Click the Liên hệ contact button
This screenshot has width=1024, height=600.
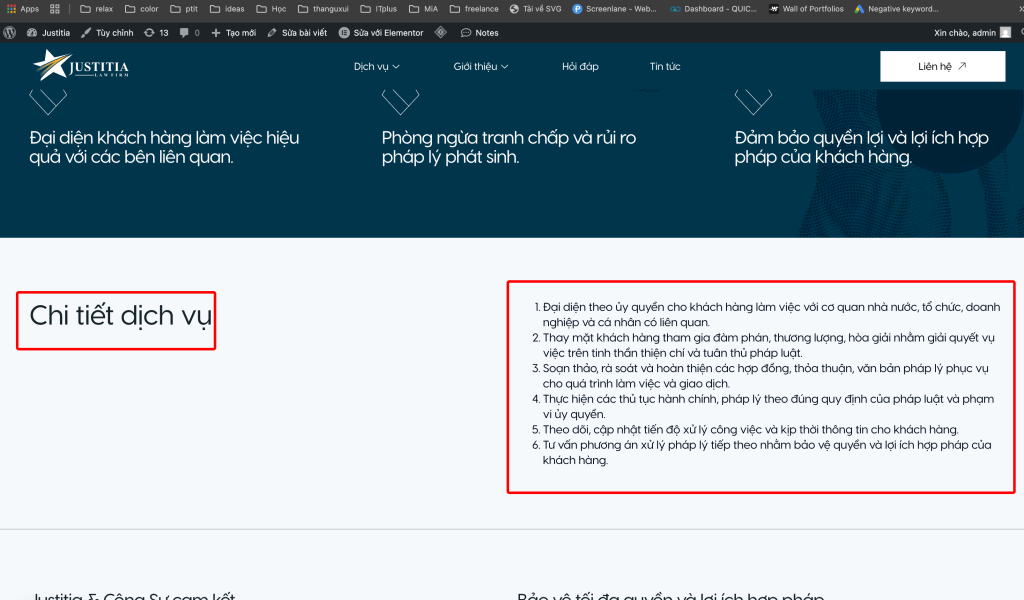(x=942, y=66)
